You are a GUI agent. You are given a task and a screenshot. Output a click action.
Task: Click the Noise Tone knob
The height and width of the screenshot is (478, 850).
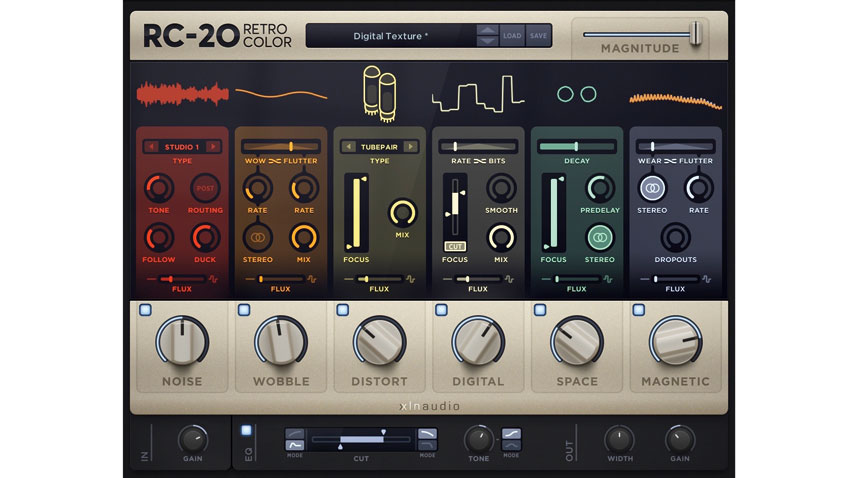pos(159,188)
